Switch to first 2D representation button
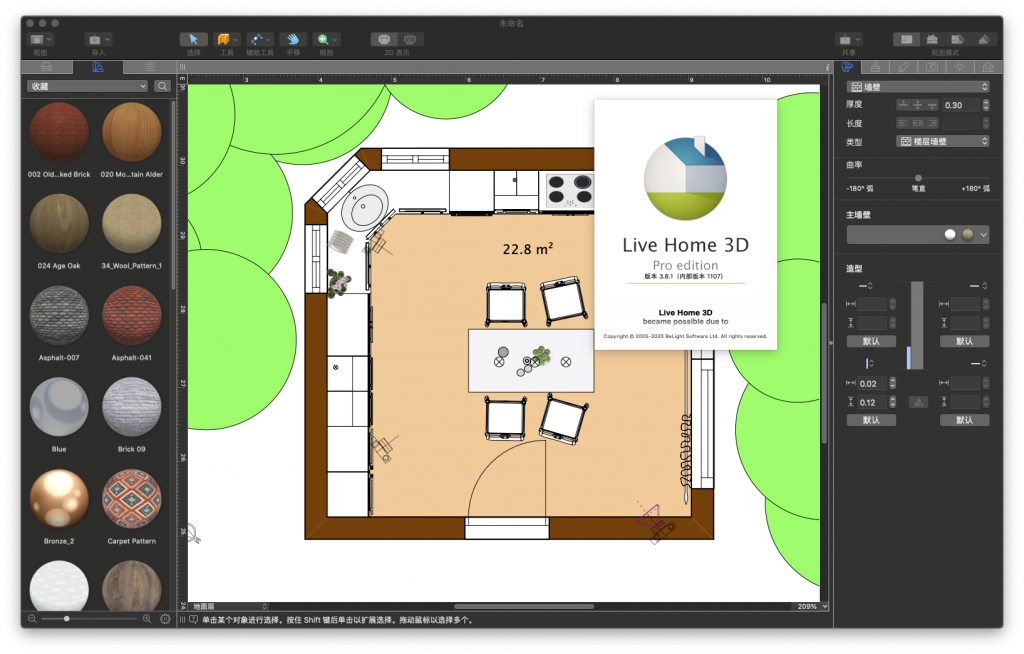 (384, 39)
